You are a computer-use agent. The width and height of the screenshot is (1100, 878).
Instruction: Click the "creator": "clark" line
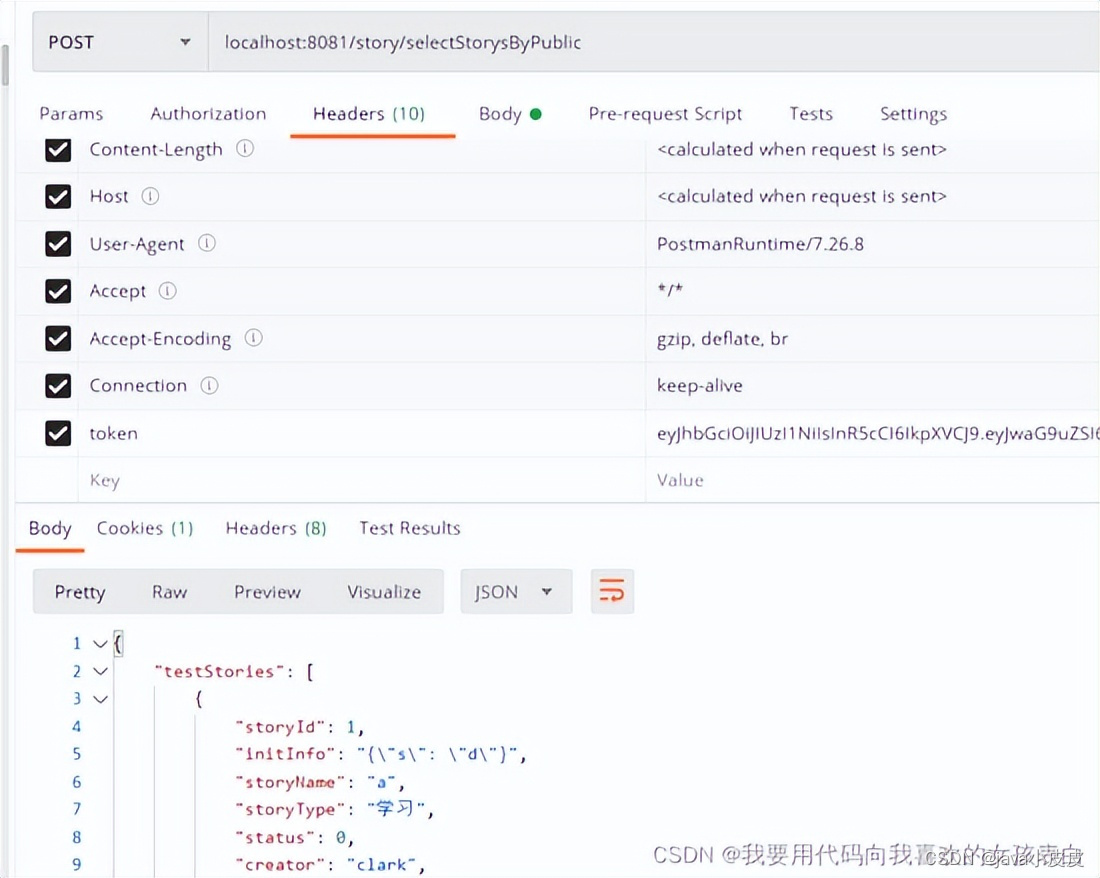[x=330, y=865]
